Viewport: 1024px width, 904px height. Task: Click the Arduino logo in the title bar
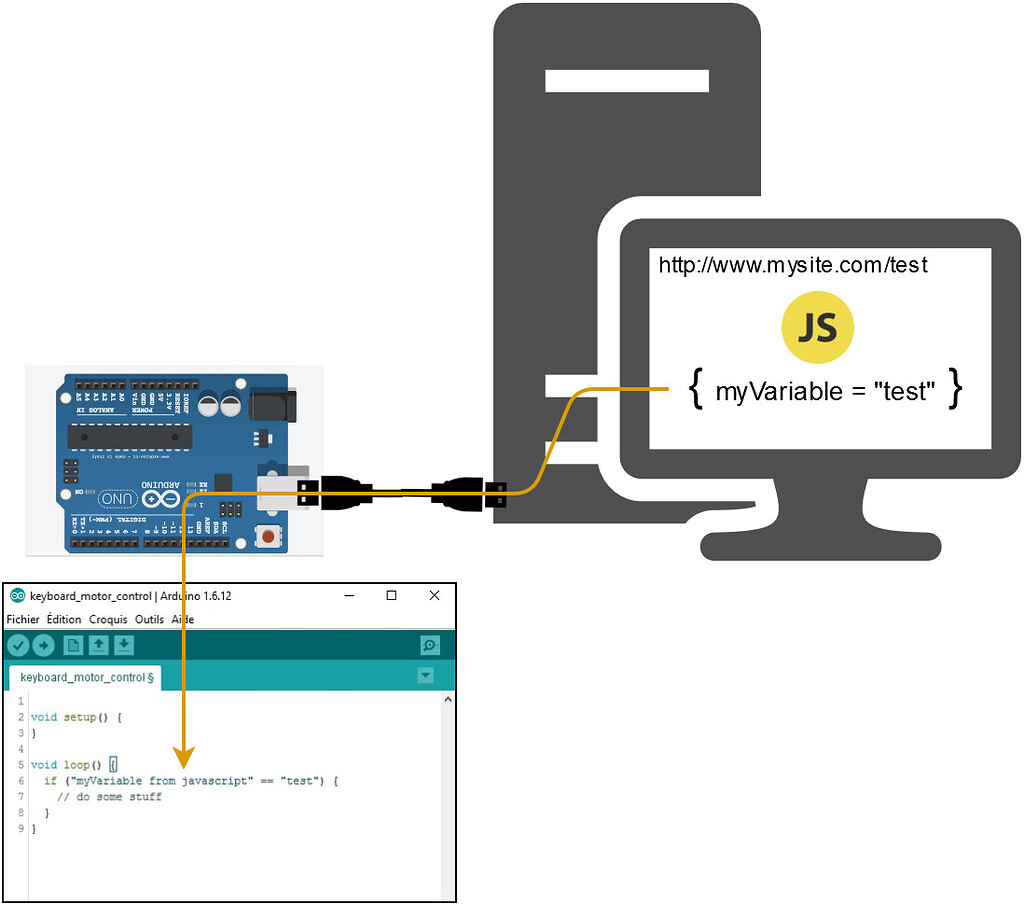[16, 595]
